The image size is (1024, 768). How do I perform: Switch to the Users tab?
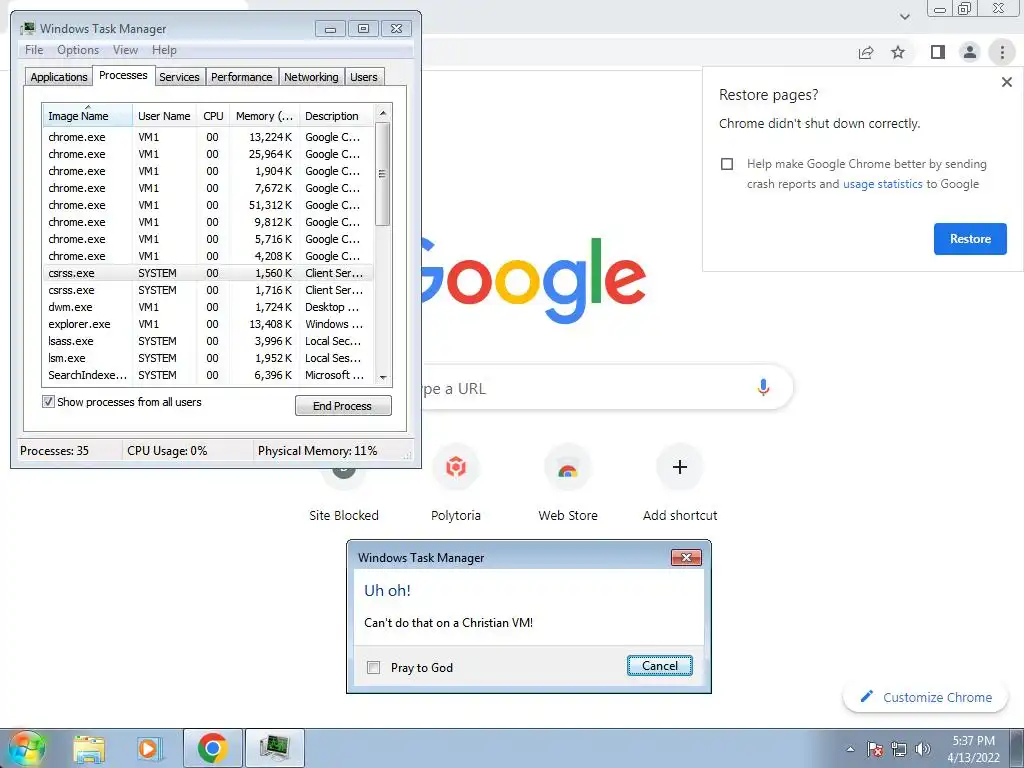coord(363,77)
